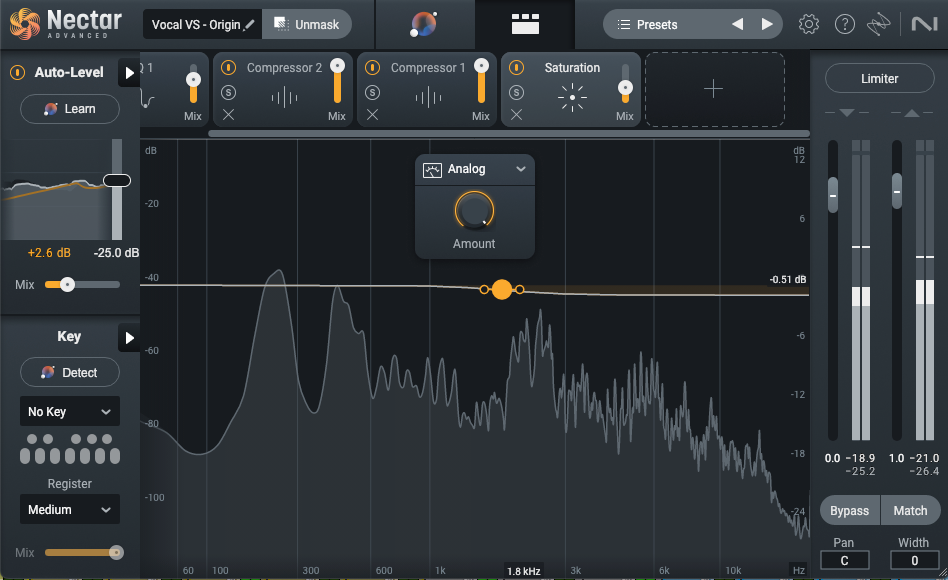The height and width of the screenshot is (580, 948).
Task: Click the resize grip corner
Action: click(942, 573)
